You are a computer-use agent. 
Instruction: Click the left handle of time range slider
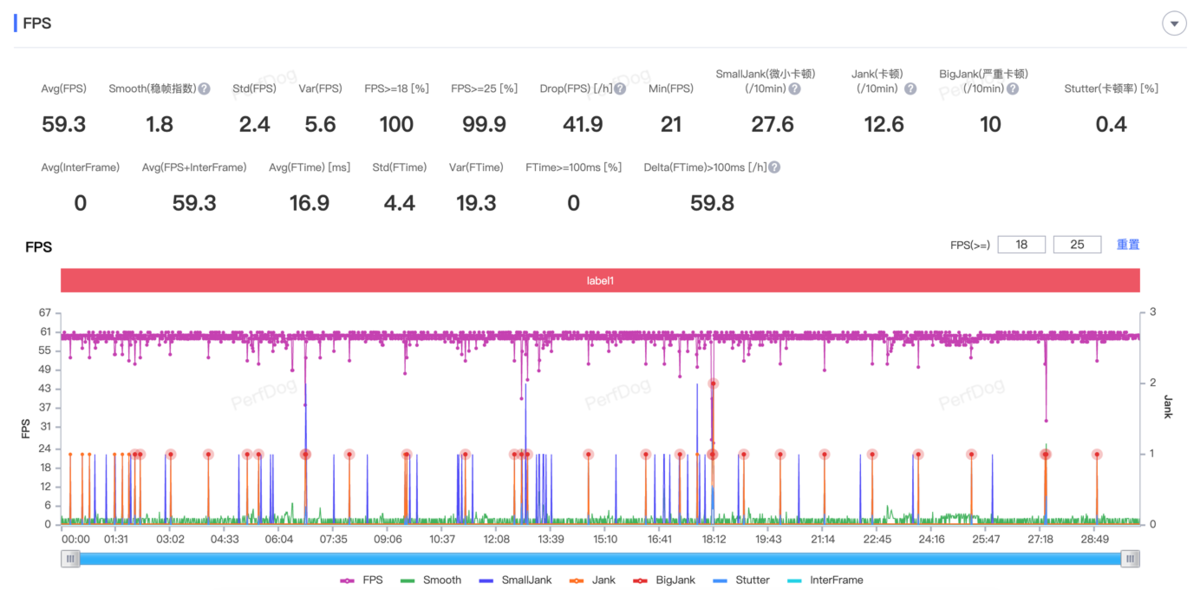(x=70, y=559)
